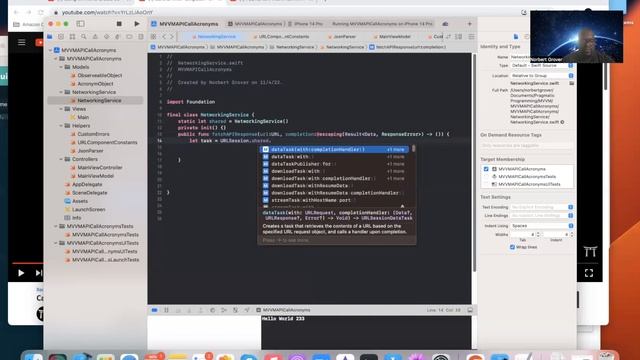Click the YouTube fullscreen icon
This screenshot has width=640, height=360.
pyautogui.click(x=589, y=273)
